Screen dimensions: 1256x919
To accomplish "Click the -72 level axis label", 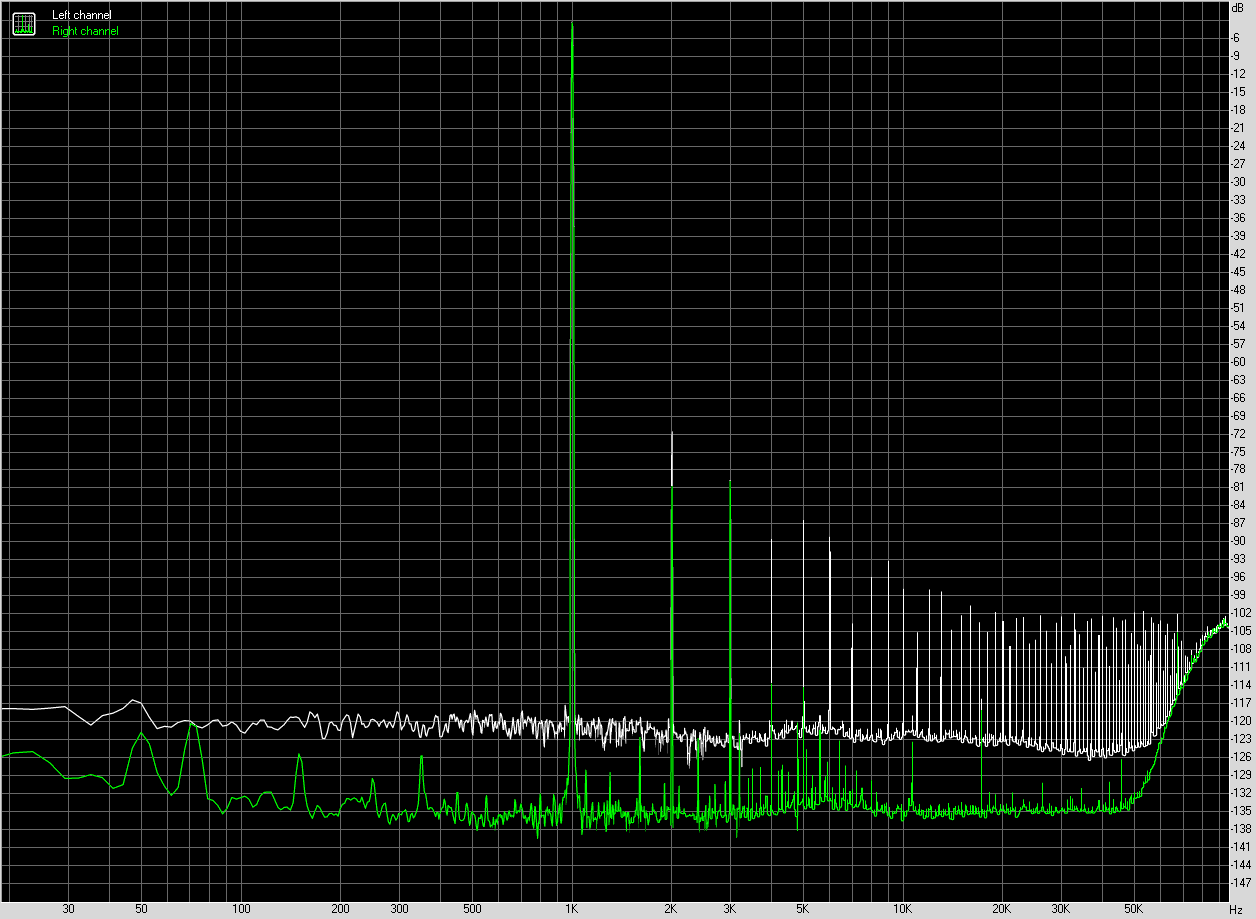I will (1237, 433).
